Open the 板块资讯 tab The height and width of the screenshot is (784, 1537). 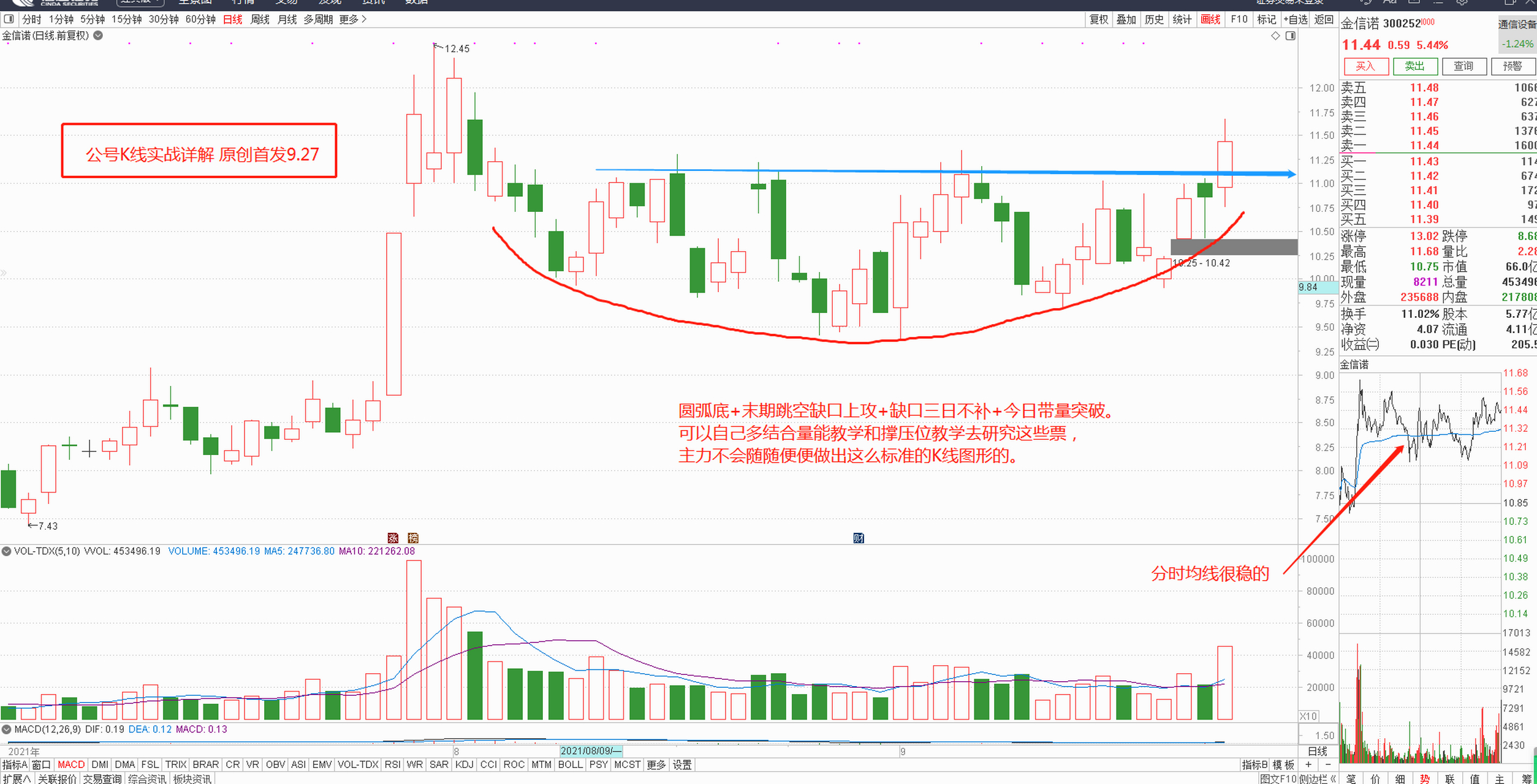[x=192, y=778]
